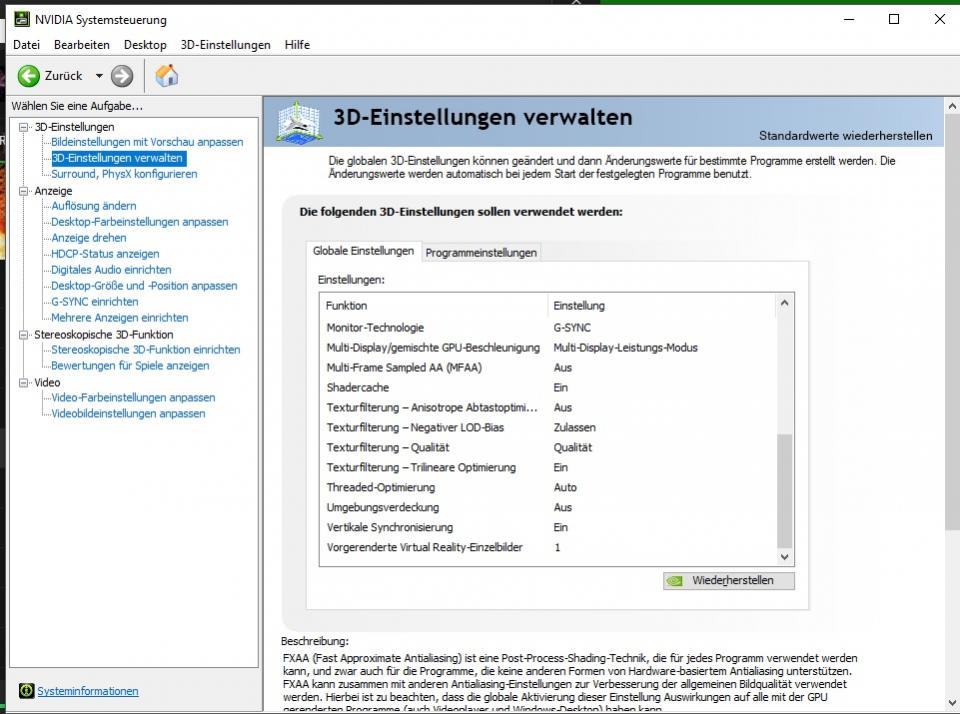
Task: Select Bildeinstellungen mit Vorschau anpassen
Action: (147, 142)
